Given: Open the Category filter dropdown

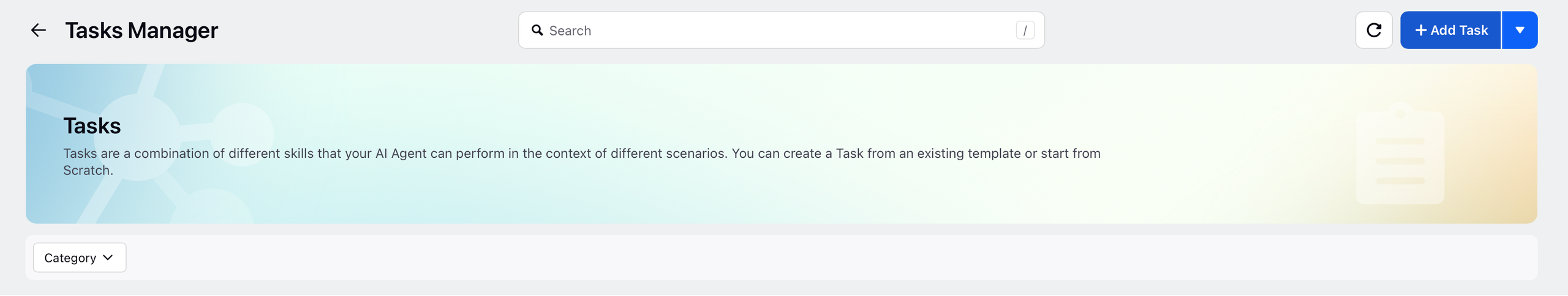Looking at the screenshot, I should click(x=80, y=257).
